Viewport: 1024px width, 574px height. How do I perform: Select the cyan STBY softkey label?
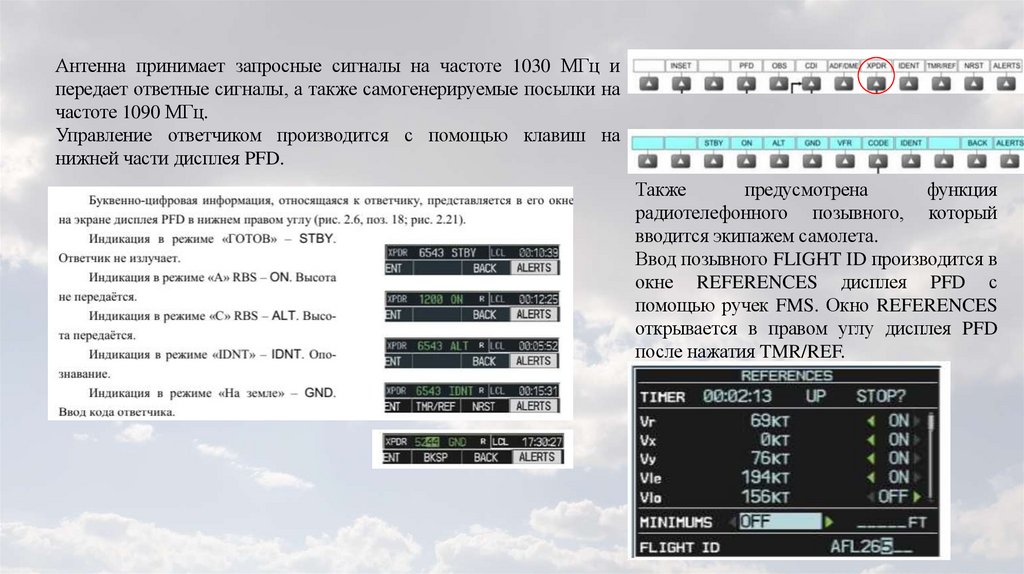pyautogui.click(x=713, y=142)
